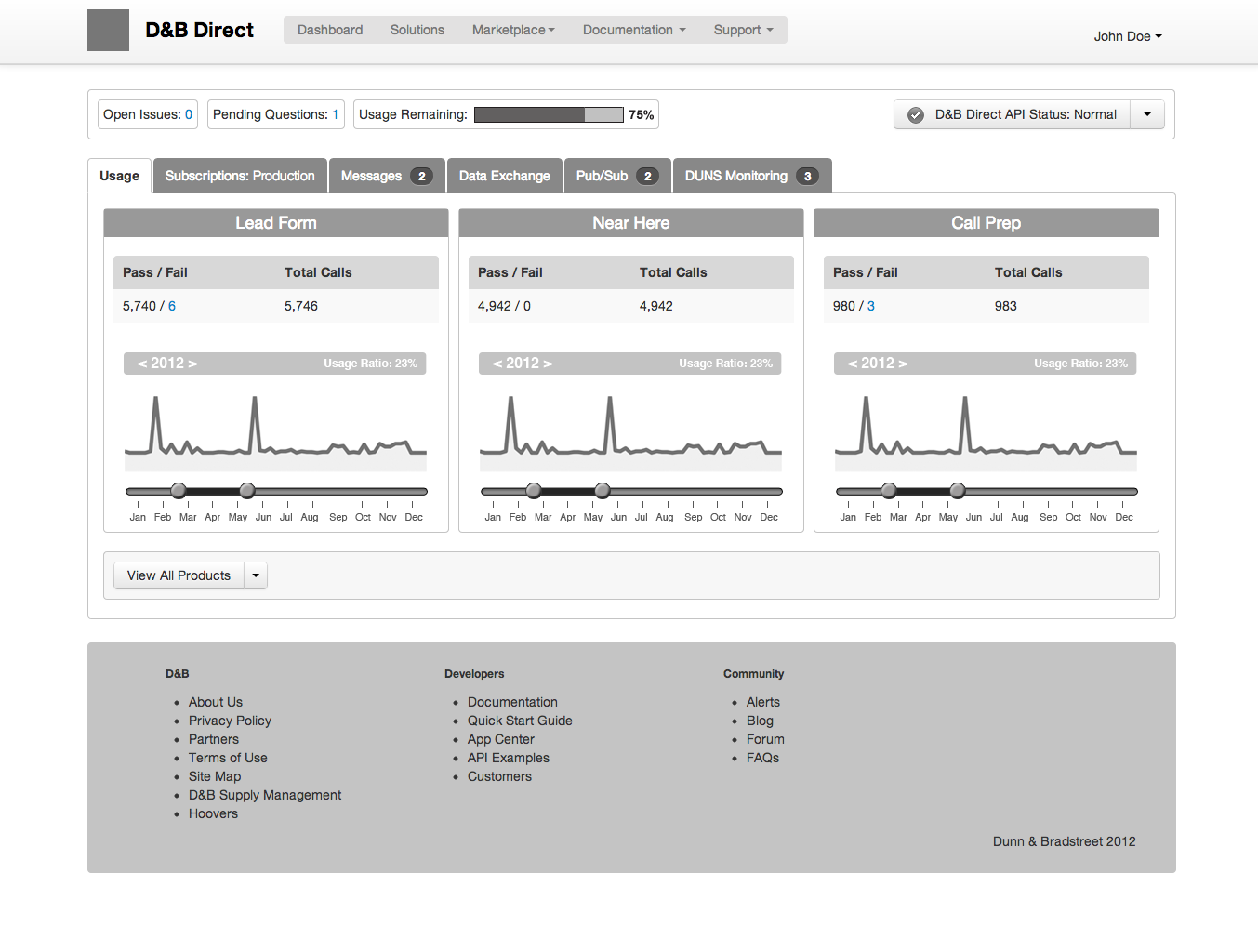The image size is (1258, 952).
Task: Click Call Prep slider left handle
Action: pyautogui.click(x=889, y=491)
